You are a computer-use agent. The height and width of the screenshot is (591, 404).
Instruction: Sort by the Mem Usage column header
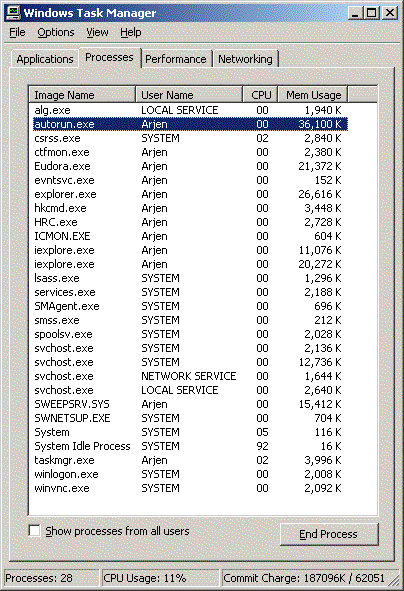point(312,95)
